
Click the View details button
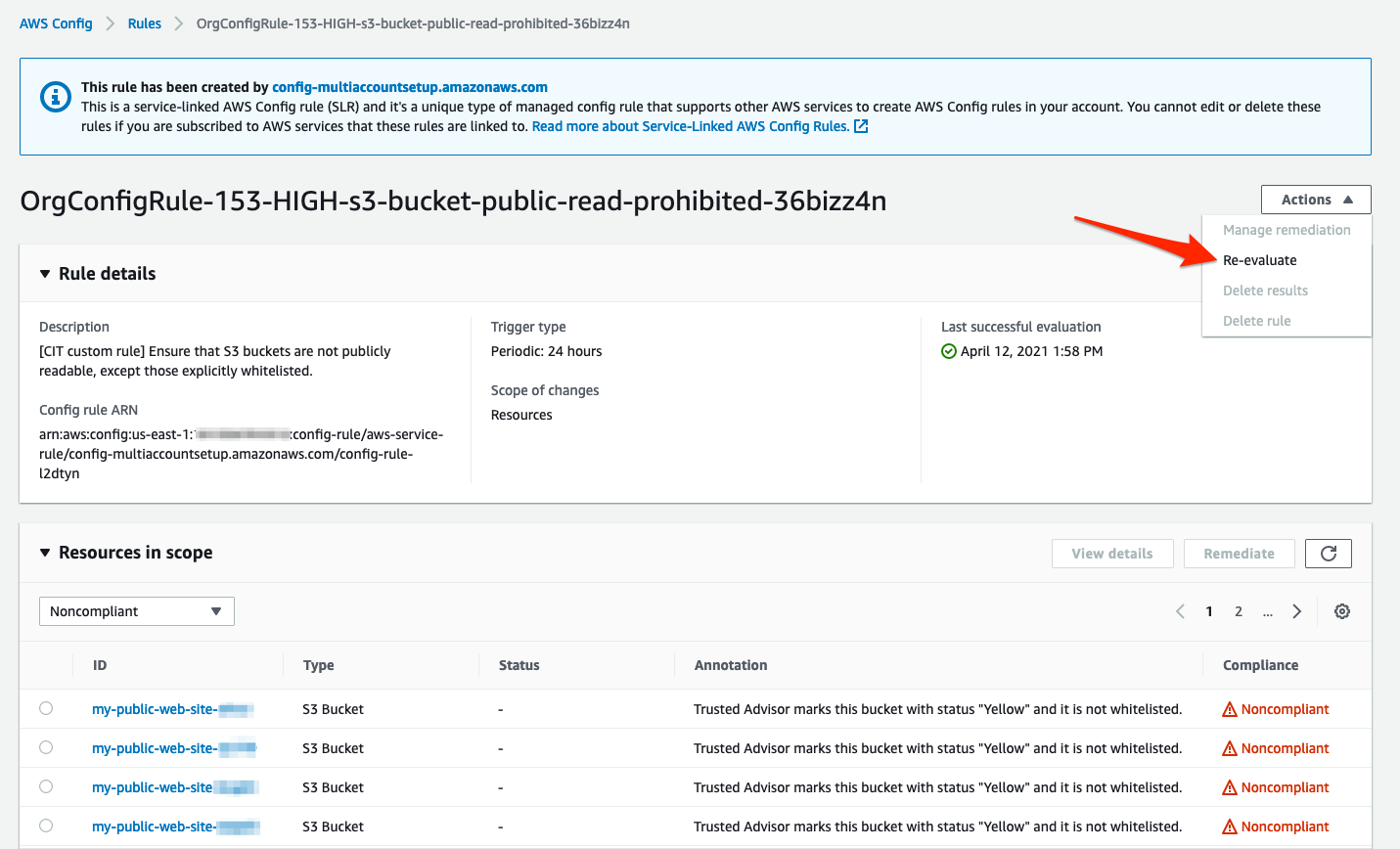pos(1112,554)
